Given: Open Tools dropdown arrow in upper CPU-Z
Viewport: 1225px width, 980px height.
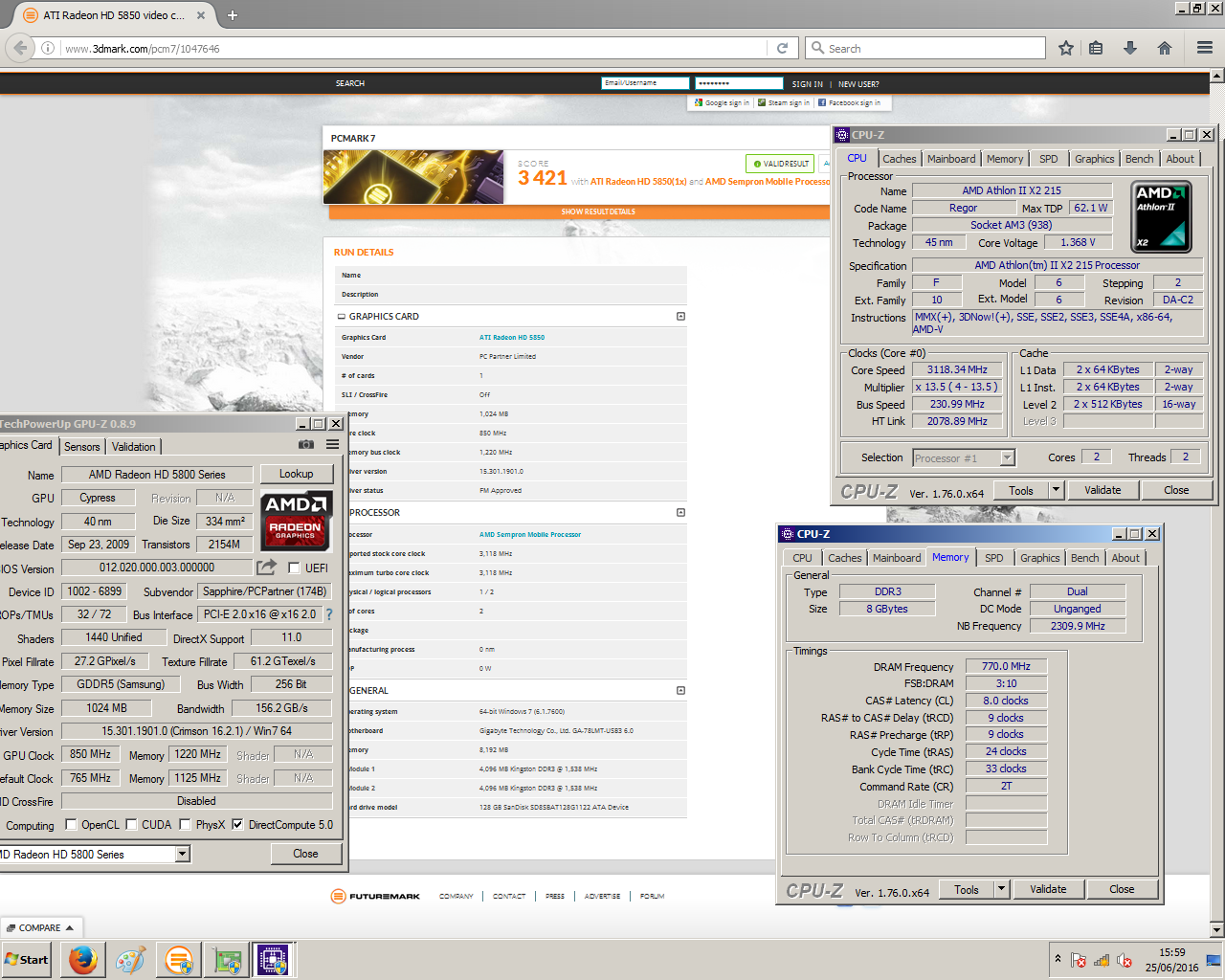Looking at the screenshot, I should tap(1056, 490).
